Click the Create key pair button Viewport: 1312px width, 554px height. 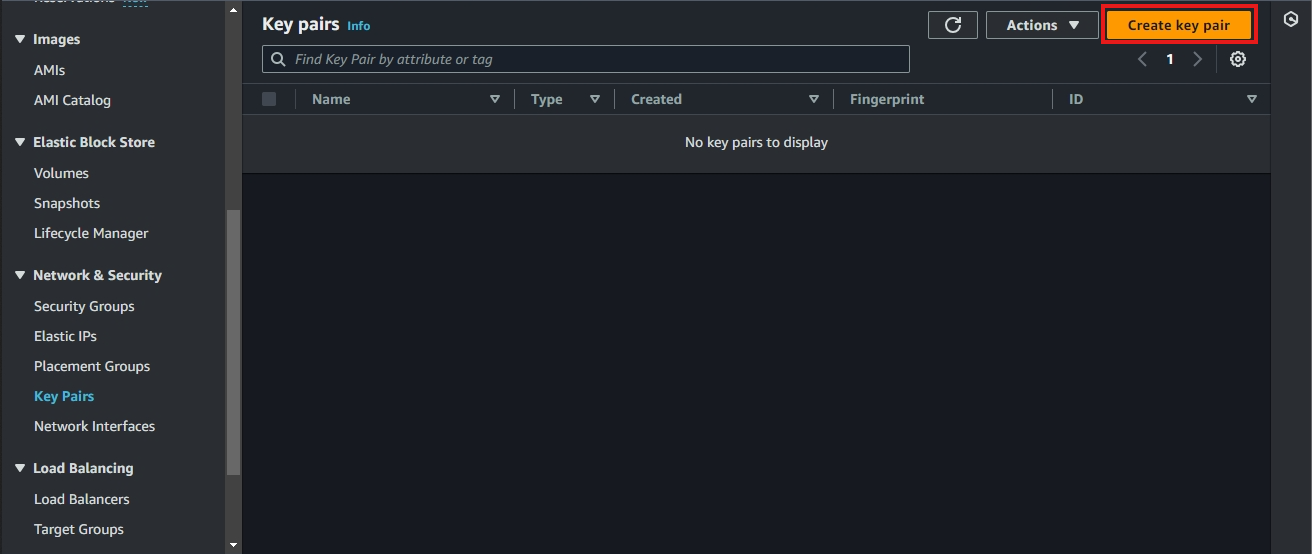[1179, 25]
